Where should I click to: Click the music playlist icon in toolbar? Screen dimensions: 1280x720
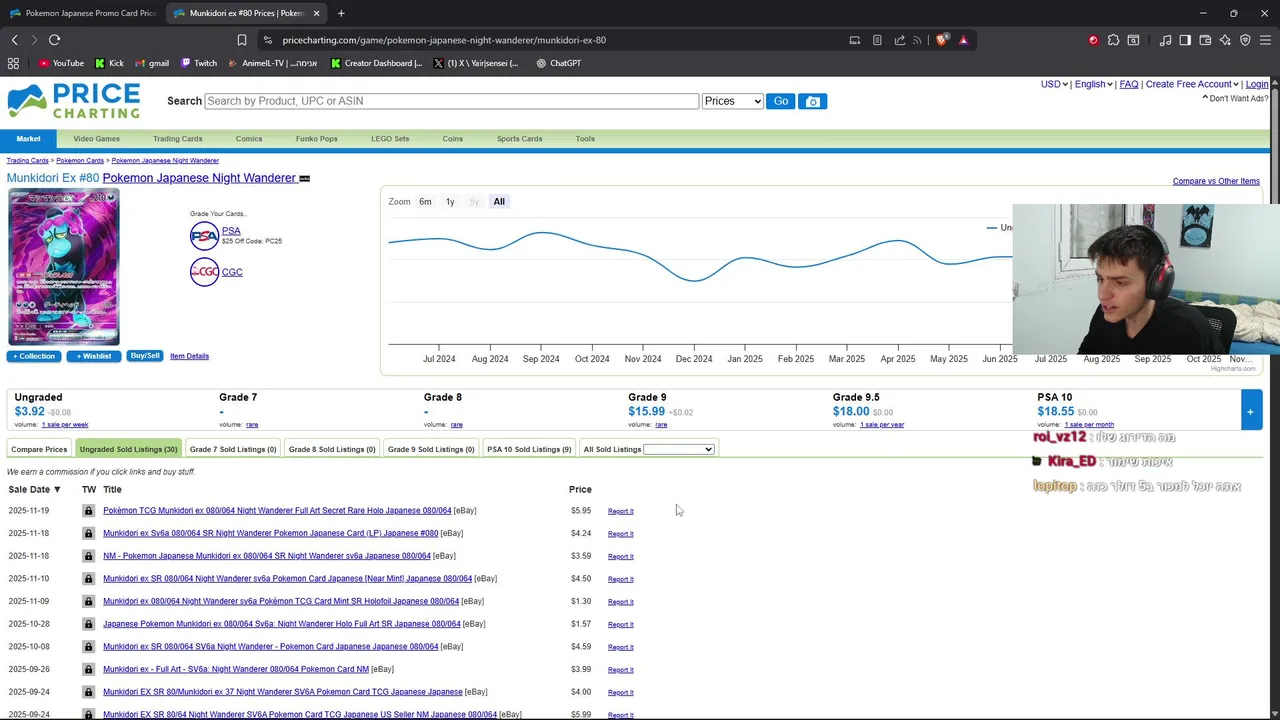pos(1165,40)
